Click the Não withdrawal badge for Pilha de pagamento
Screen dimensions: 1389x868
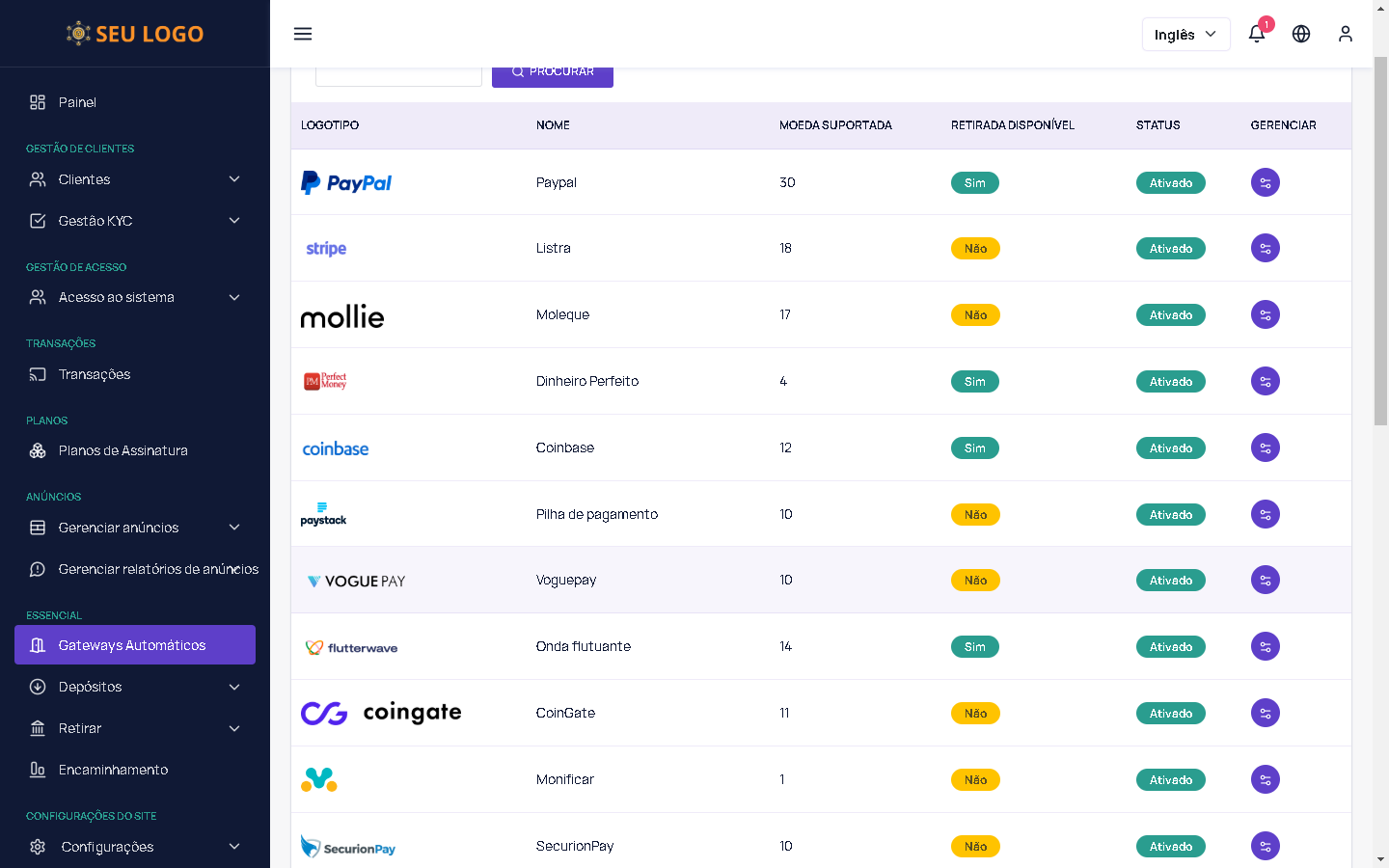coord(975,515)
